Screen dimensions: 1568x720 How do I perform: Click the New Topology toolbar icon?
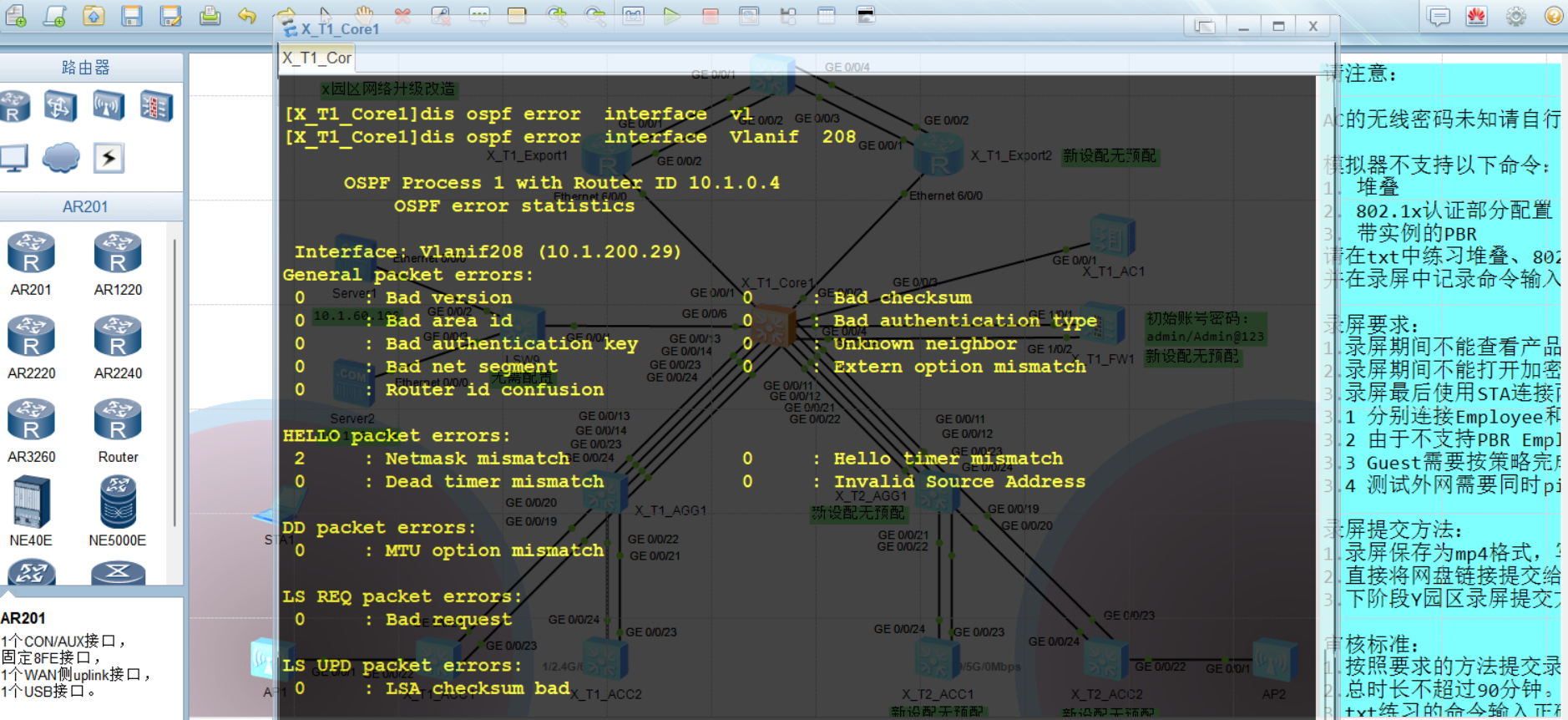point(16,14)
